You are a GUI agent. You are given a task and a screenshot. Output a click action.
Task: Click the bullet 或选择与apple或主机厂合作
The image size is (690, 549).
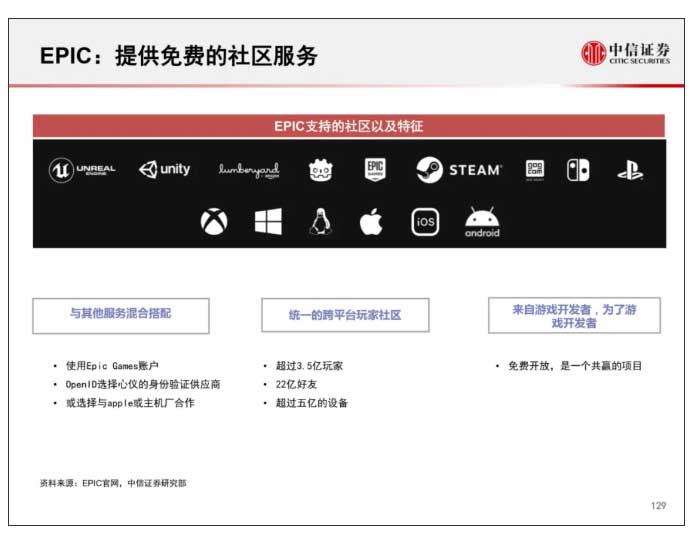[x=130, y=403]
